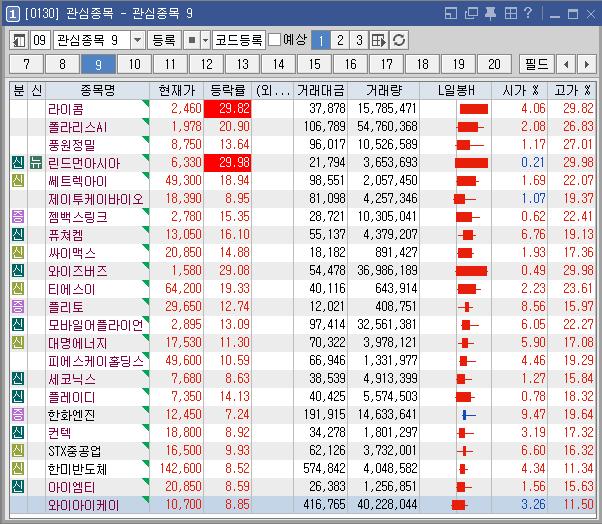Click the refresh icon in the toolbar
This screenshot has height=524, width=602.
399,40
